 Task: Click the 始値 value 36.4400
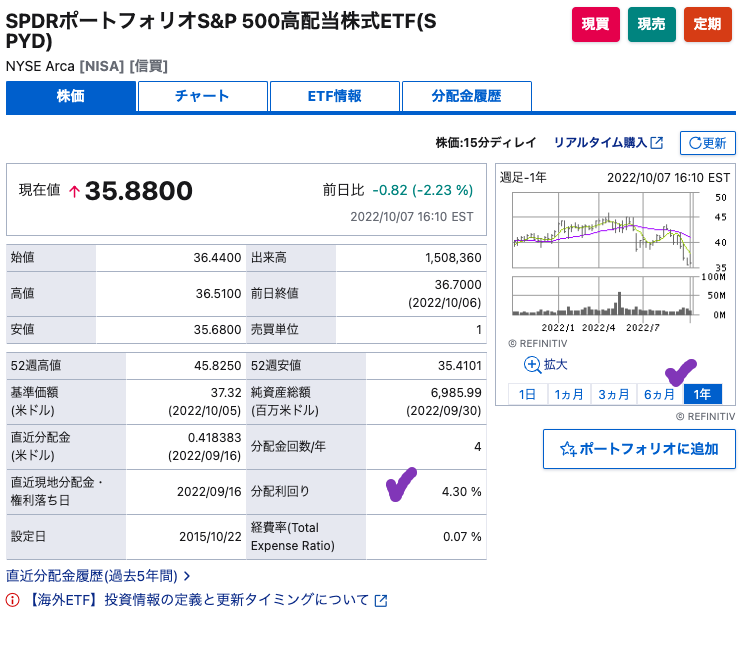217,258
